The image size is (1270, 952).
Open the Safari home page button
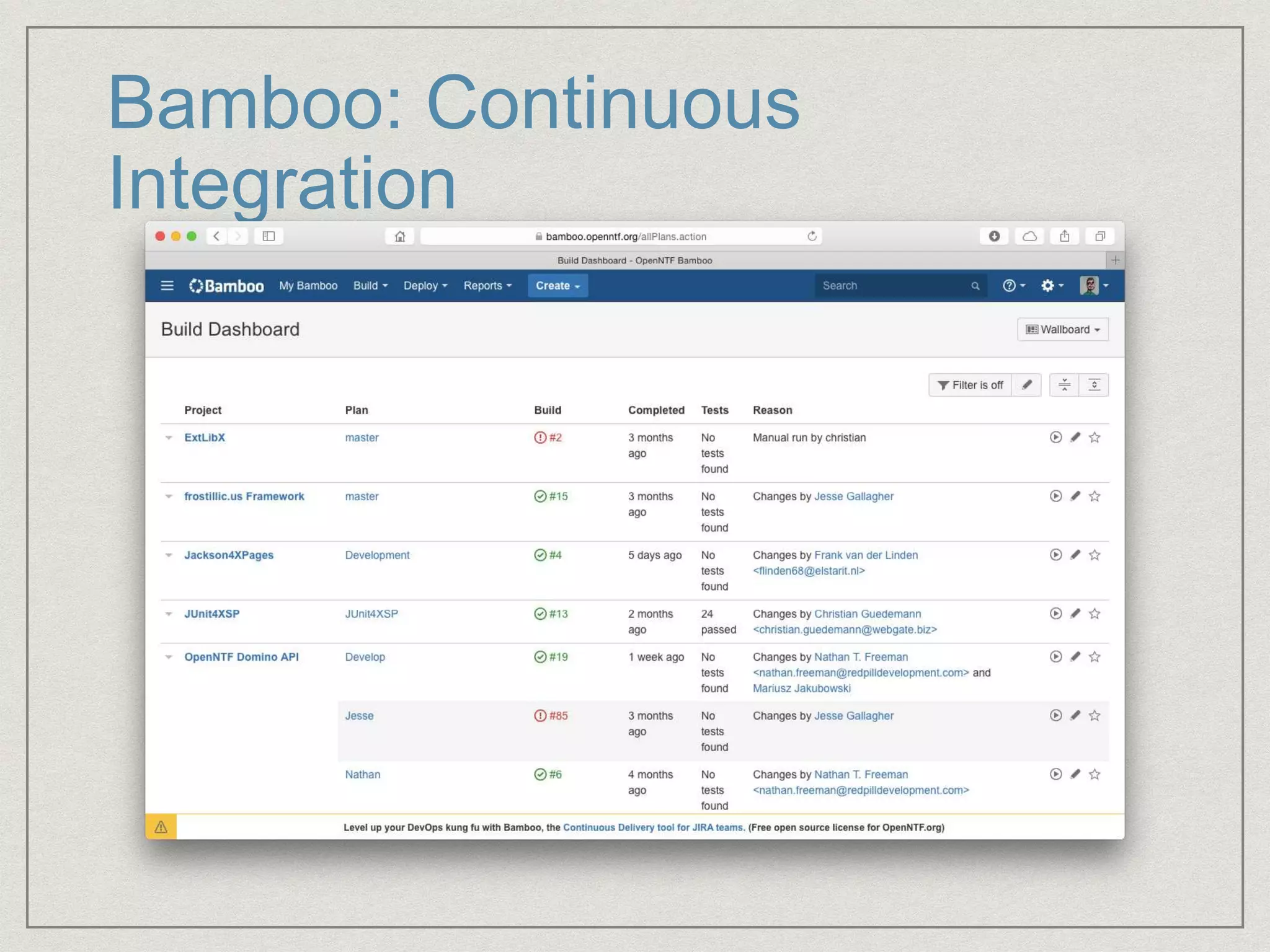[400, 236]
